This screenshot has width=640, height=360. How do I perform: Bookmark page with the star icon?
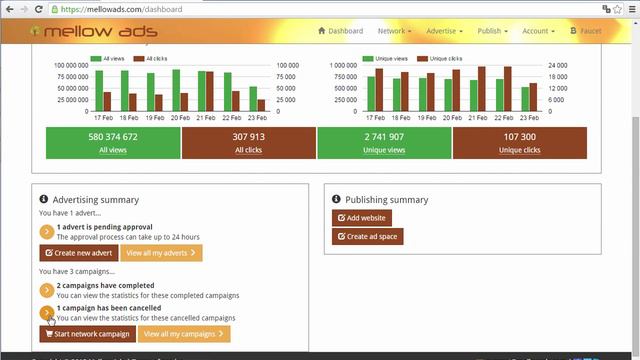click(618, 9)
